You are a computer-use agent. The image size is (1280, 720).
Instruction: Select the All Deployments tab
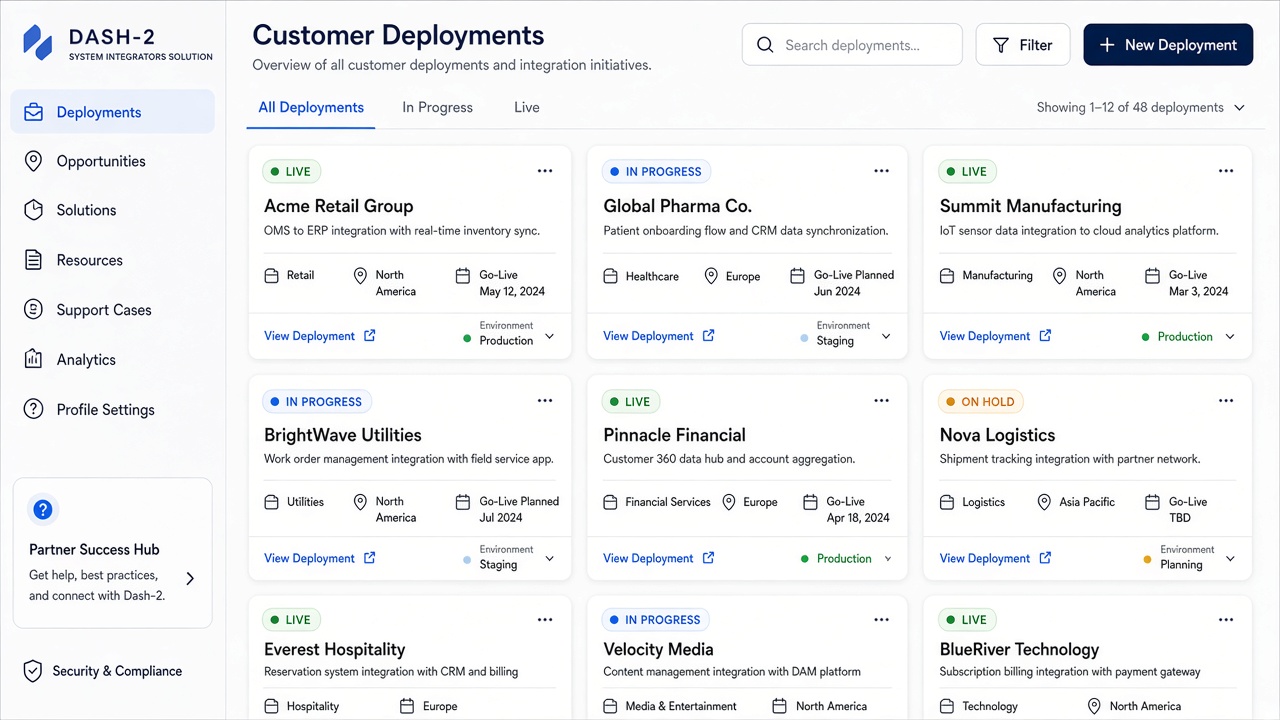coord(311,107)
